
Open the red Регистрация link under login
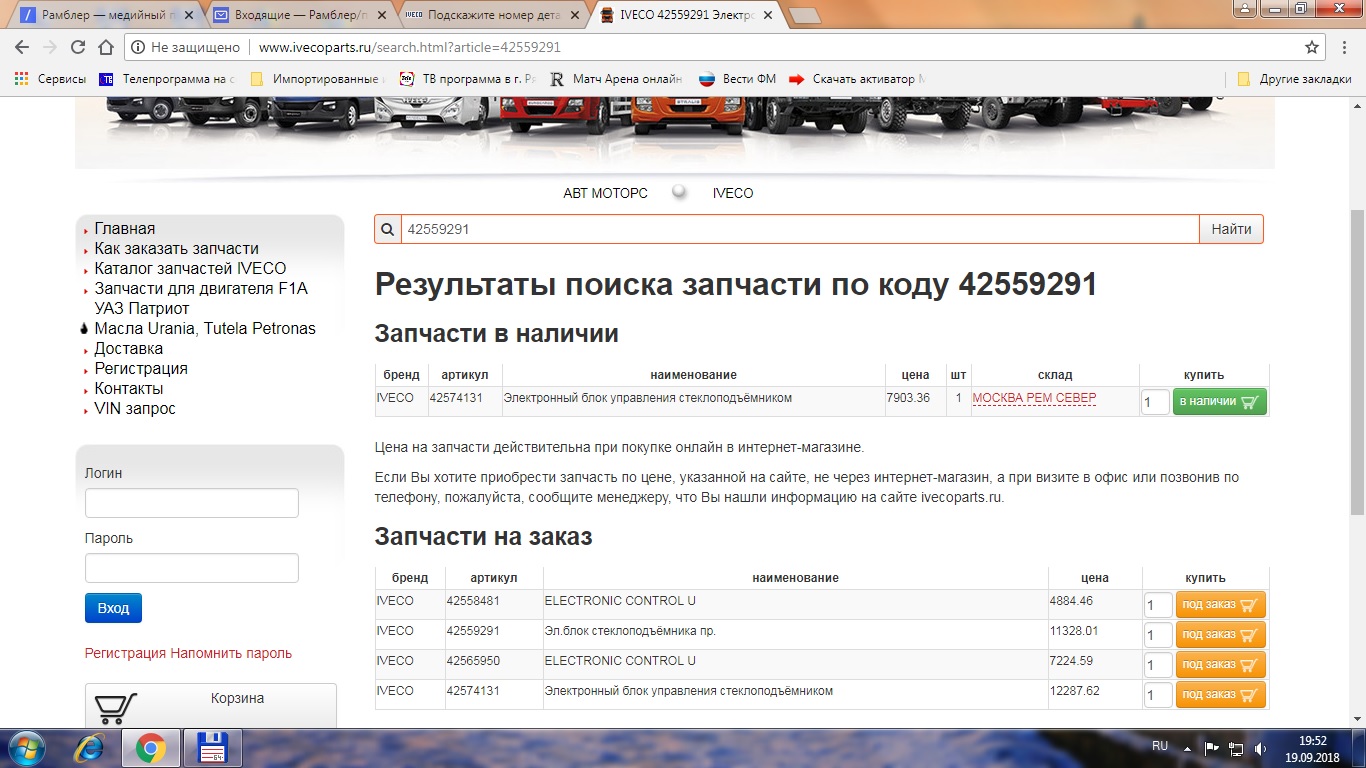(125, 653)
